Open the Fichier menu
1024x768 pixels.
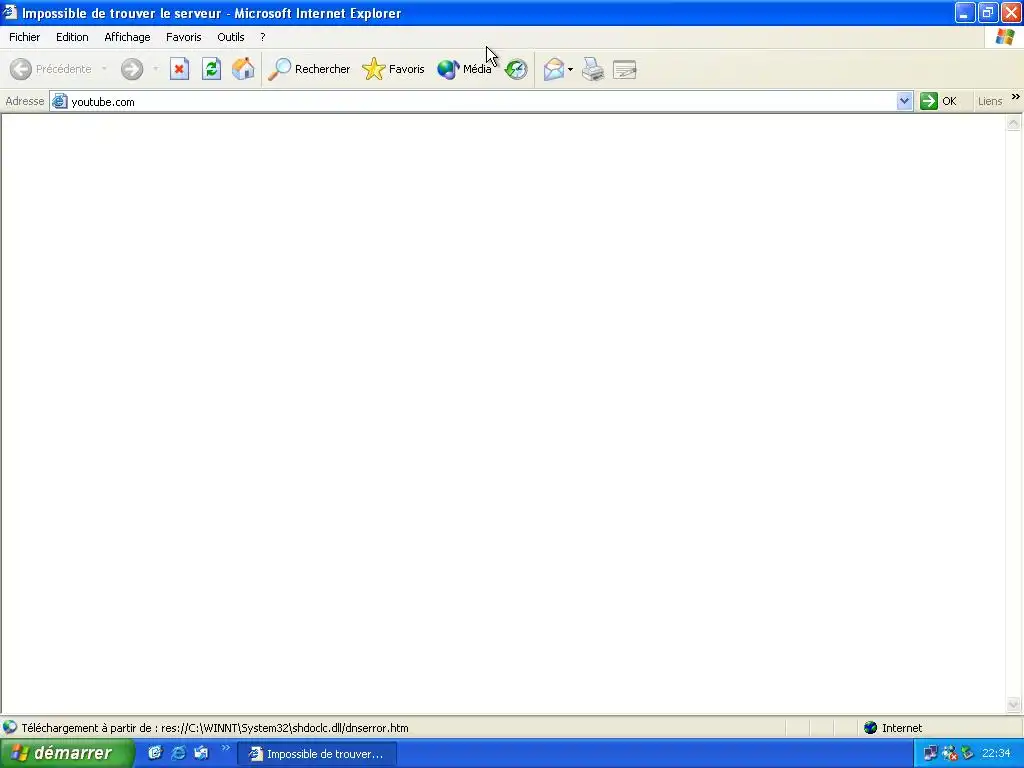pyautogui.click(x=24, y=37)
